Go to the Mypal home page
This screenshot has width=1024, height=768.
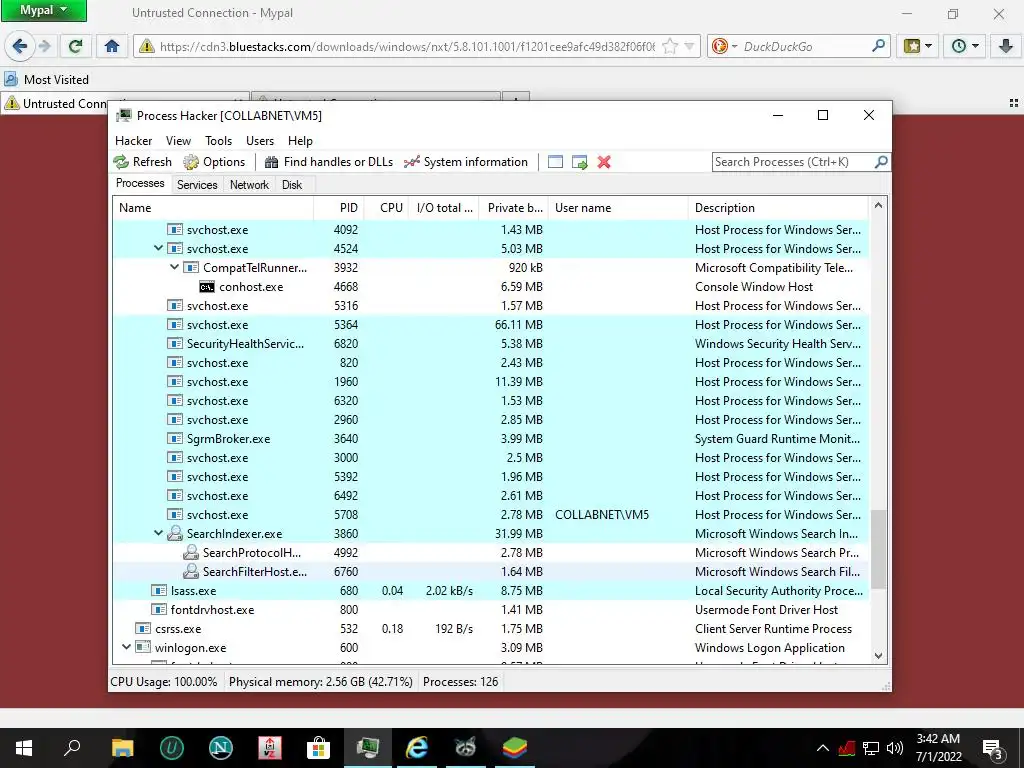pos(112,46)
